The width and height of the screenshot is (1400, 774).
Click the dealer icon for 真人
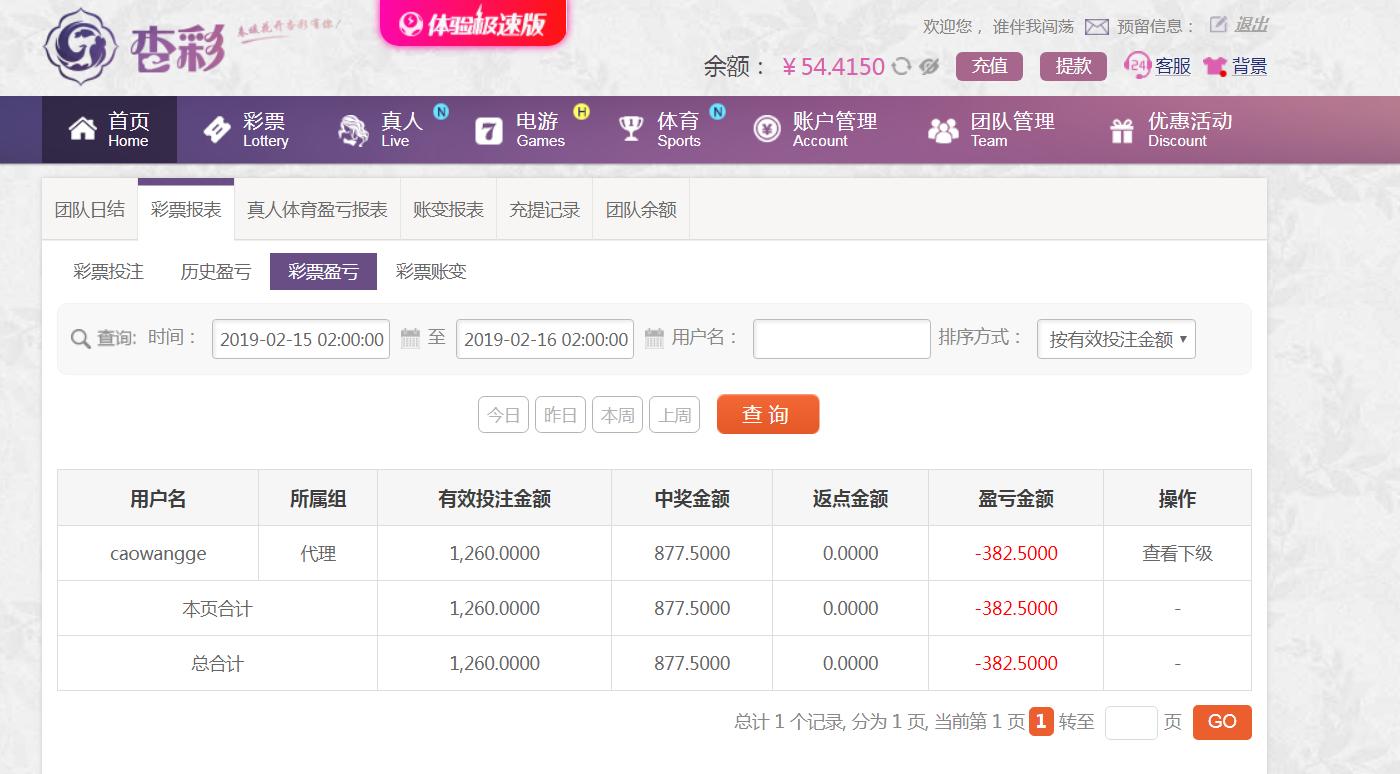click(x=353, y=130)
